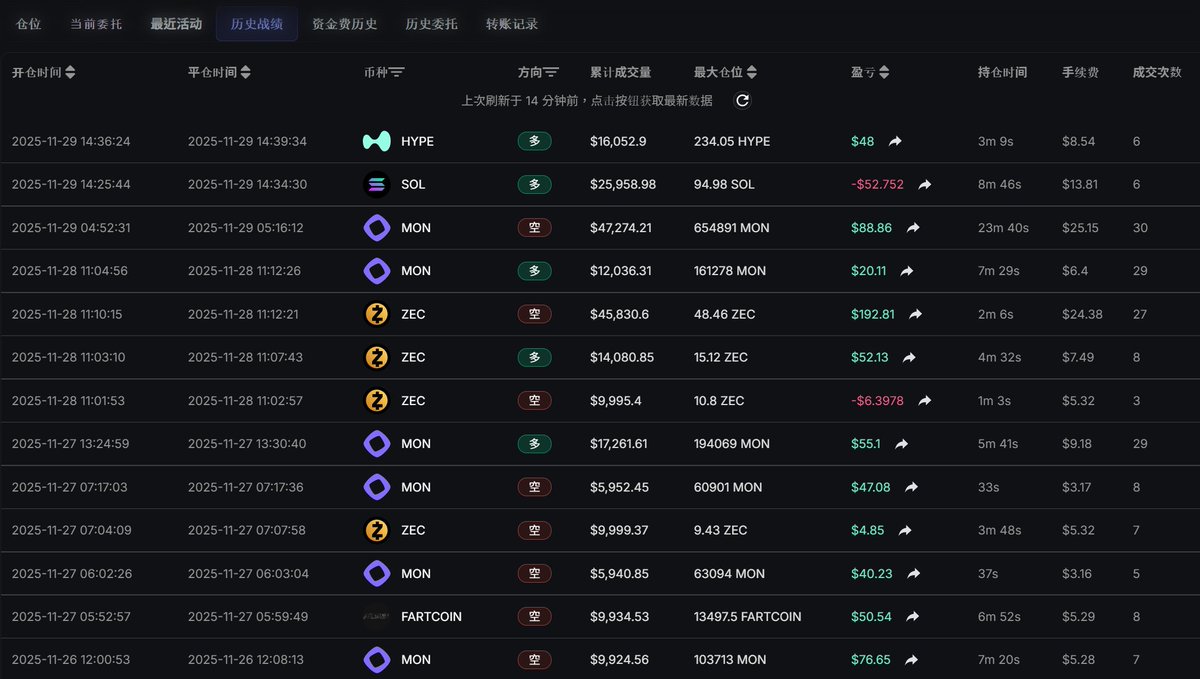The image size is (1200, 679).
Task: Toggle sorting on the 盈亏 column
Action: point(883,71)
